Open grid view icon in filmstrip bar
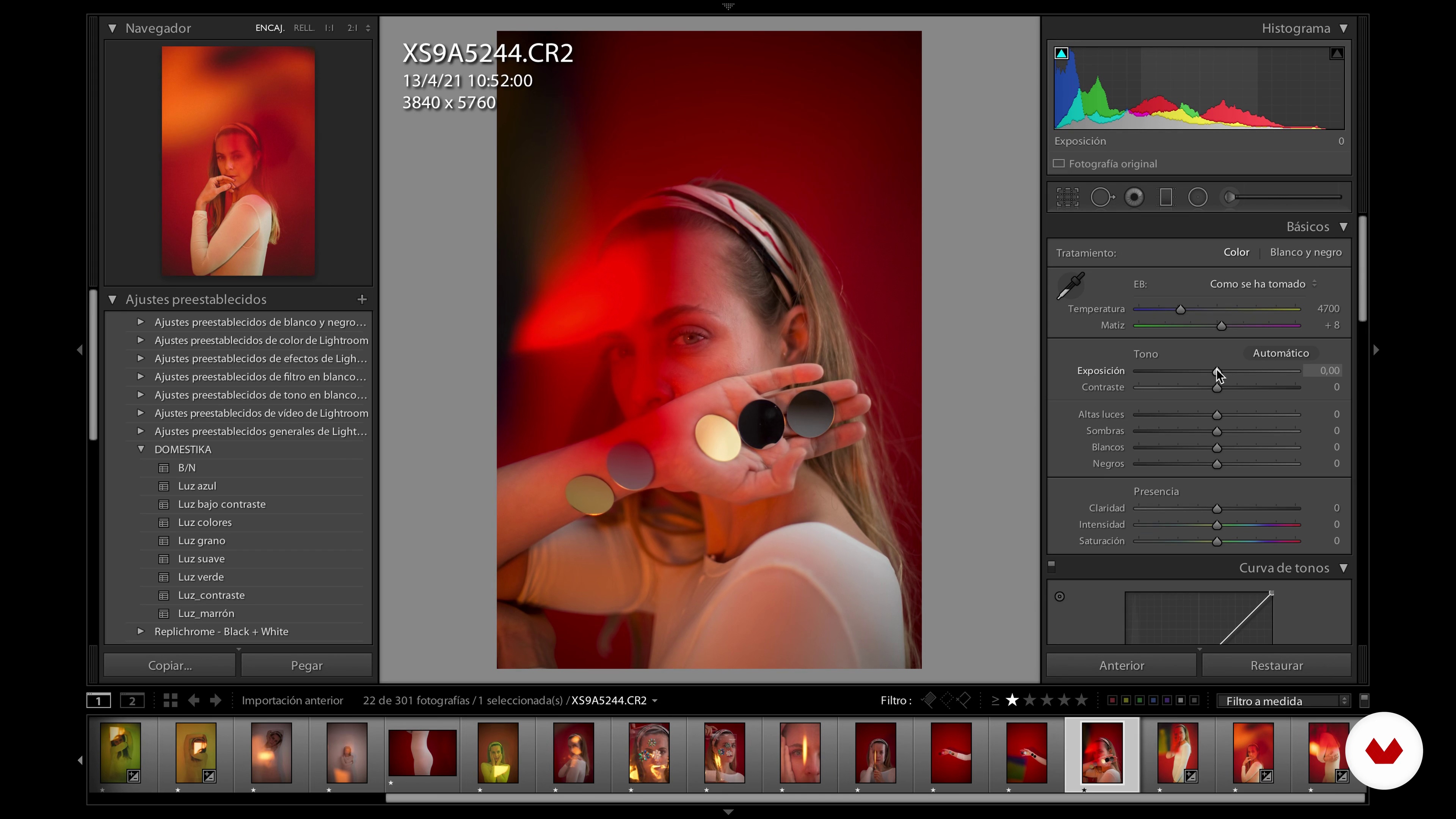1456x819 pixels. pyautogui.click(x=170, y=700)
